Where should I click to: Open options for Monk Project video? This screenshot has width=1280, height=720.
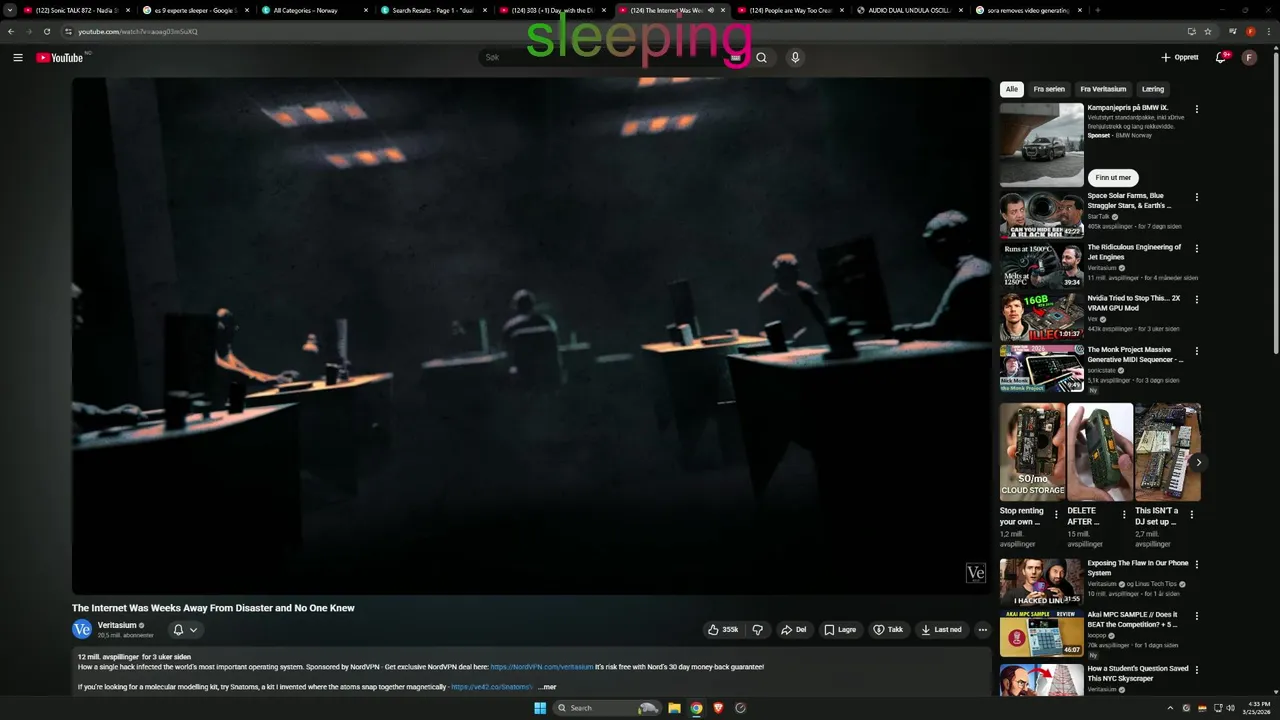click(1197, 351)
